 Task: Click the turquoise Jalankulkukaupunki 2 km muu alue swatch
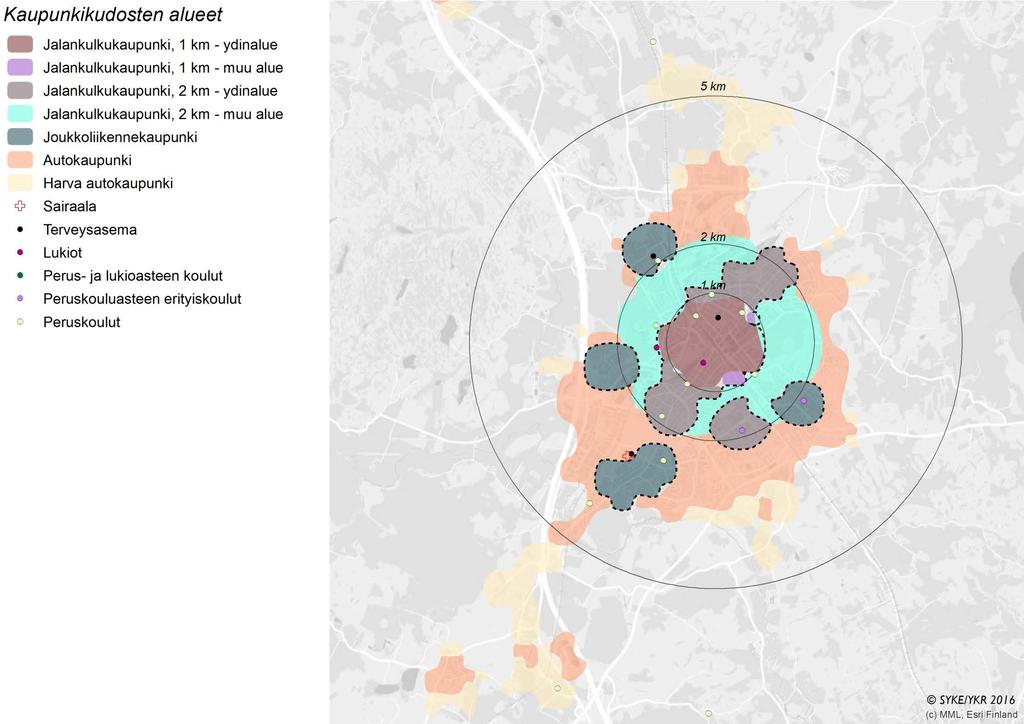[20, 114]
